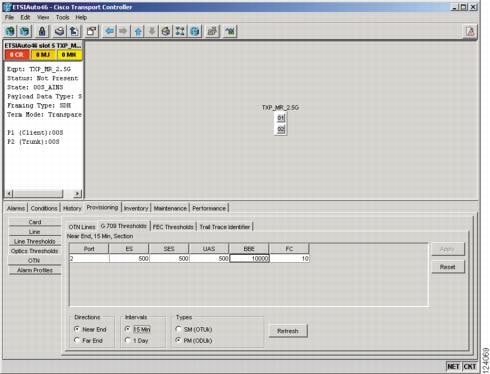This screenshot has height=374, width=490.
Task: Click the red CR alarm count indicator
Action: [x=17, y=55]
